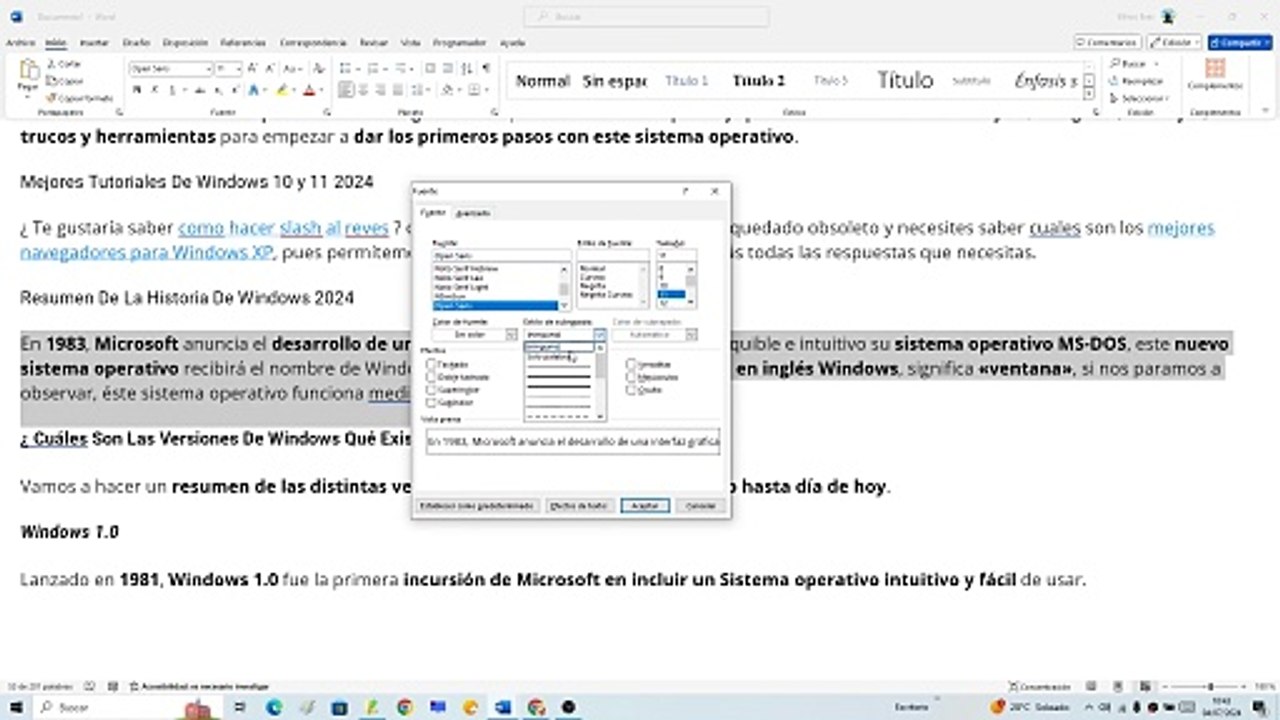Open Word from the Windows taskbar

click(502, 707)
